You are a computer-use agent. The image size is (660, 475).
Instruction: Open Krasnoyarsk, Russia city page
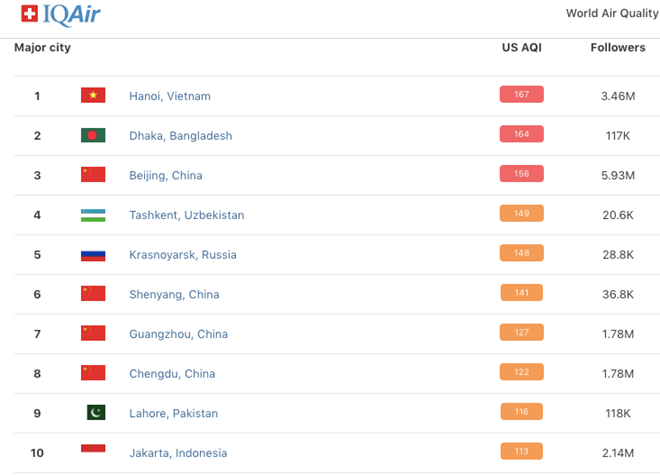click(x=183, y=255)
